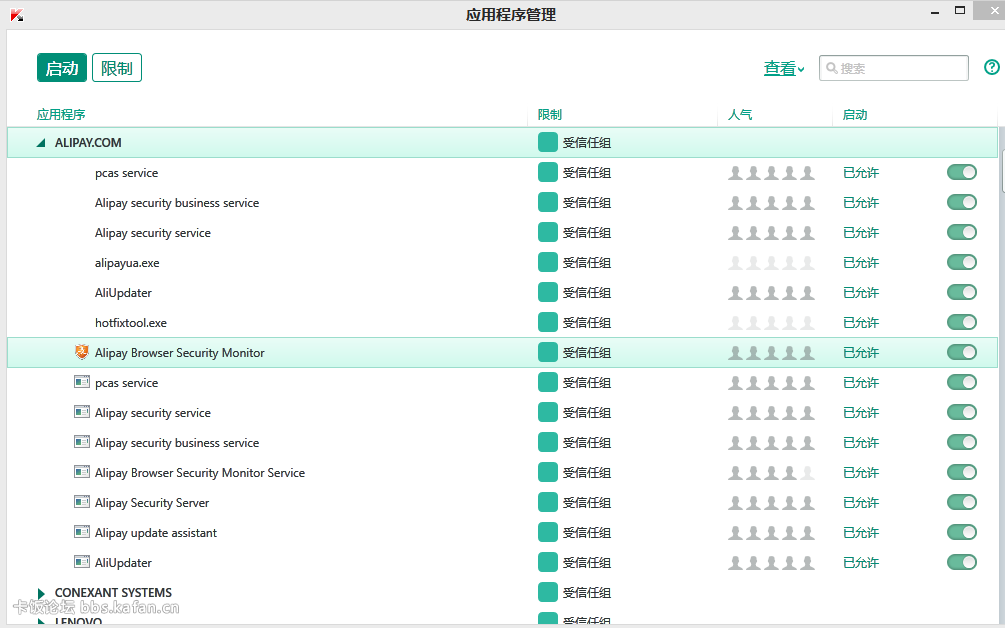Click the green trust square for Alipay update assistant
The height and width of the screenshot is (628, 1005).
pos(547,533)
